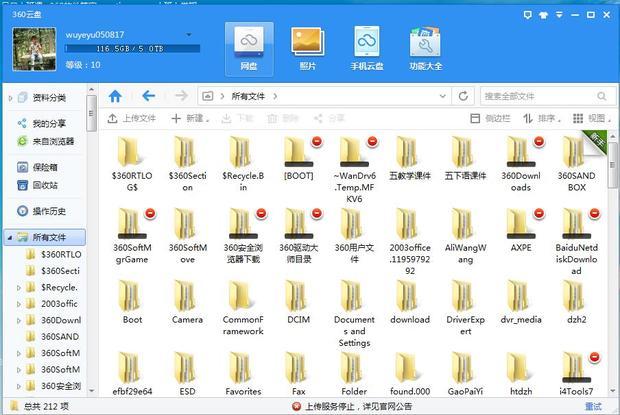Viewport: 620px width, 415px height.
Task: Click the storage usage bar
Action: [132, 49]
